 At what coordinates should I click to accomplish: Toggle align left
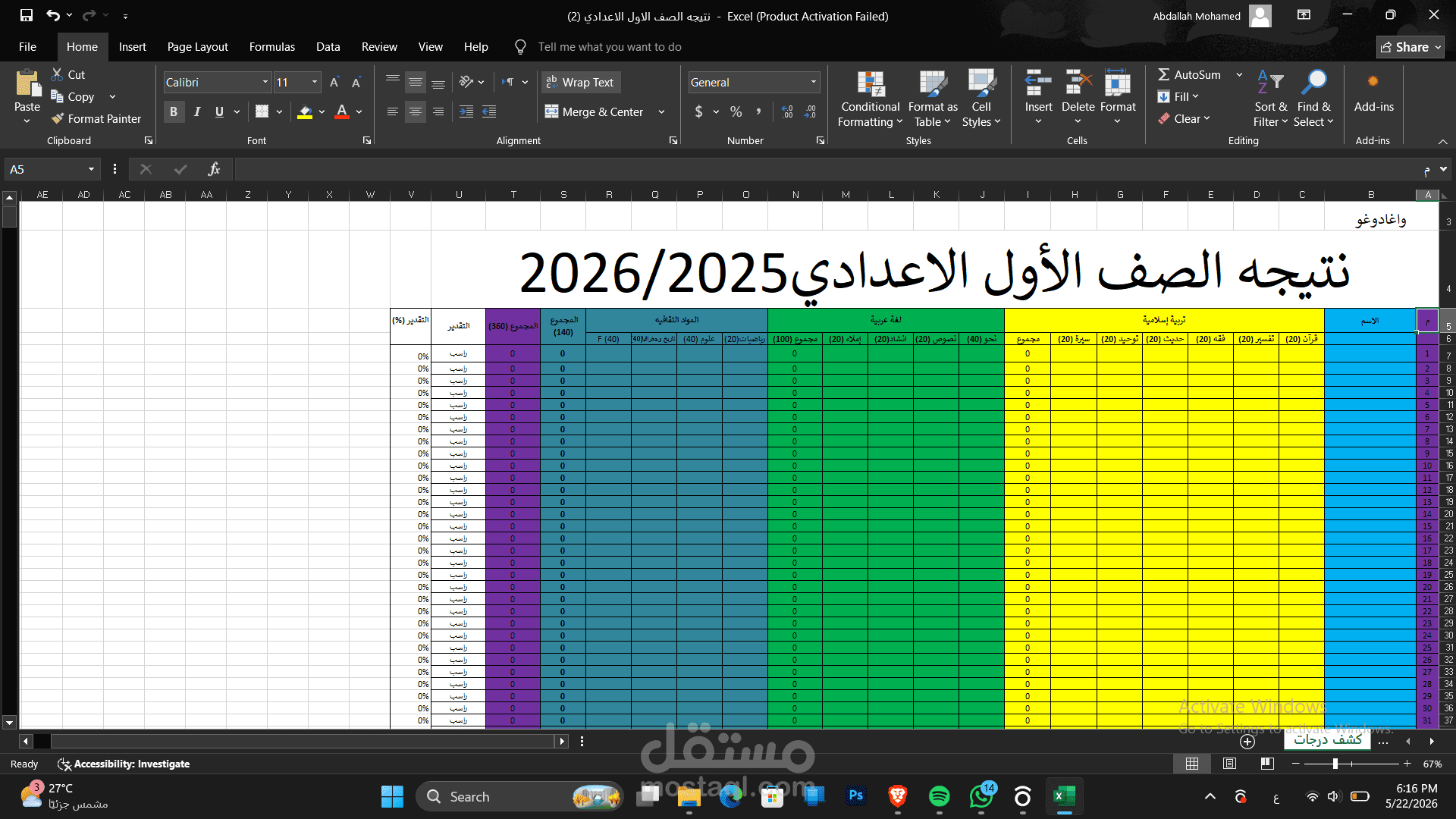(x=392, y=111)
